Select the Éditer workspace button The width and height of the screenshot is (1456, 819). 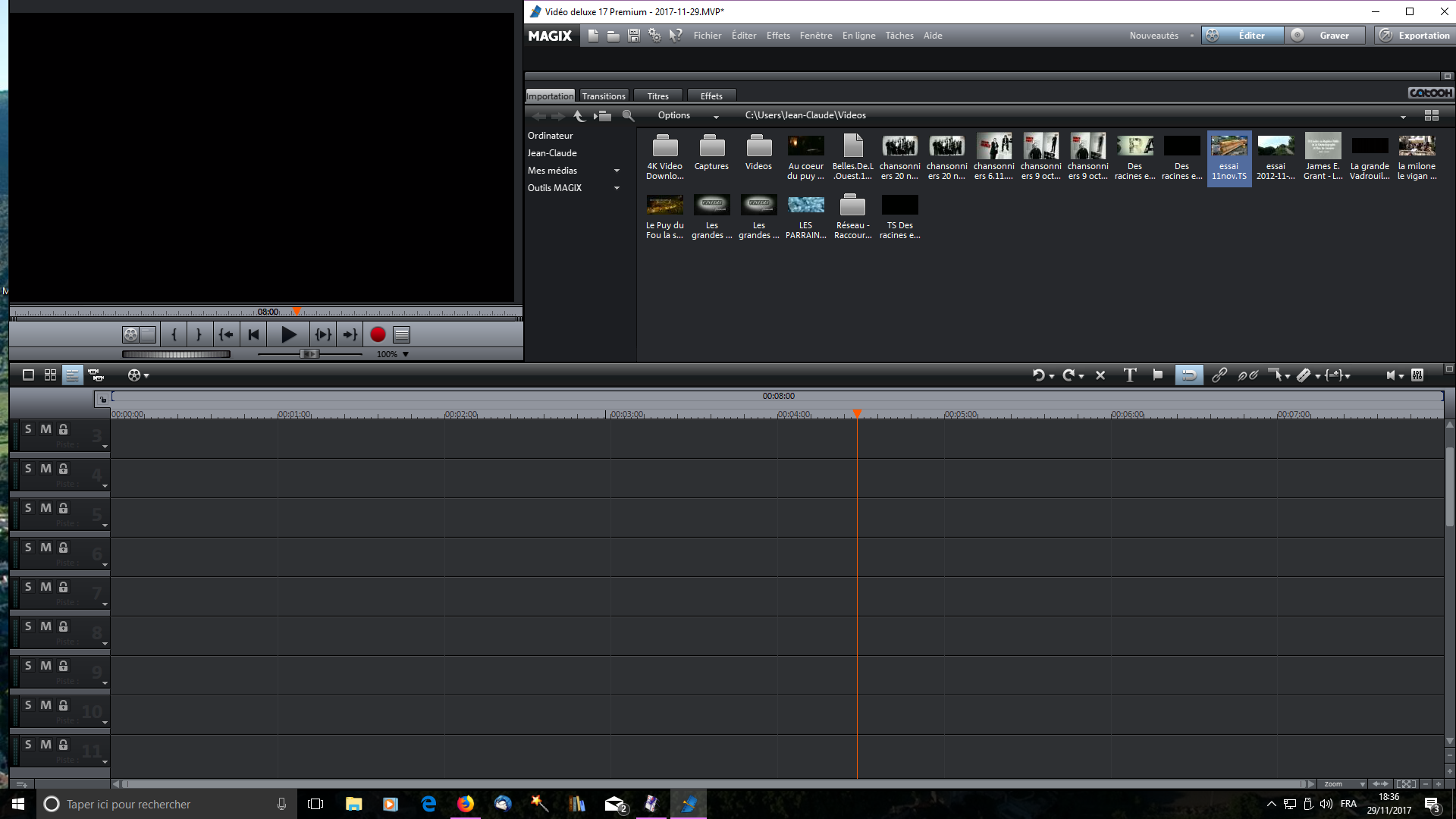[x=1242, y=36]
